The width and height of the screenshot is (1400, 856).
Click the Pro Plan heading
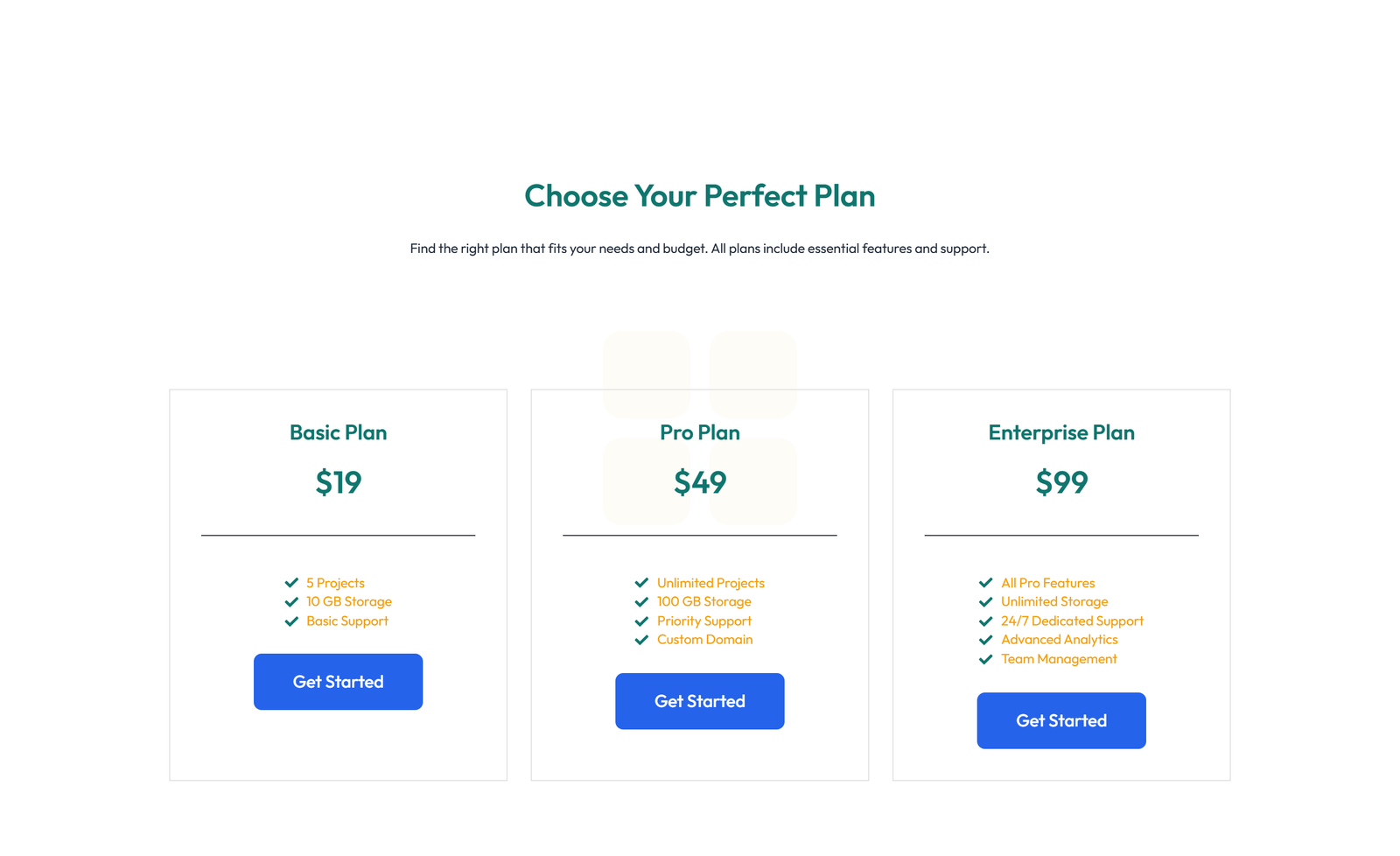(699, 432)
